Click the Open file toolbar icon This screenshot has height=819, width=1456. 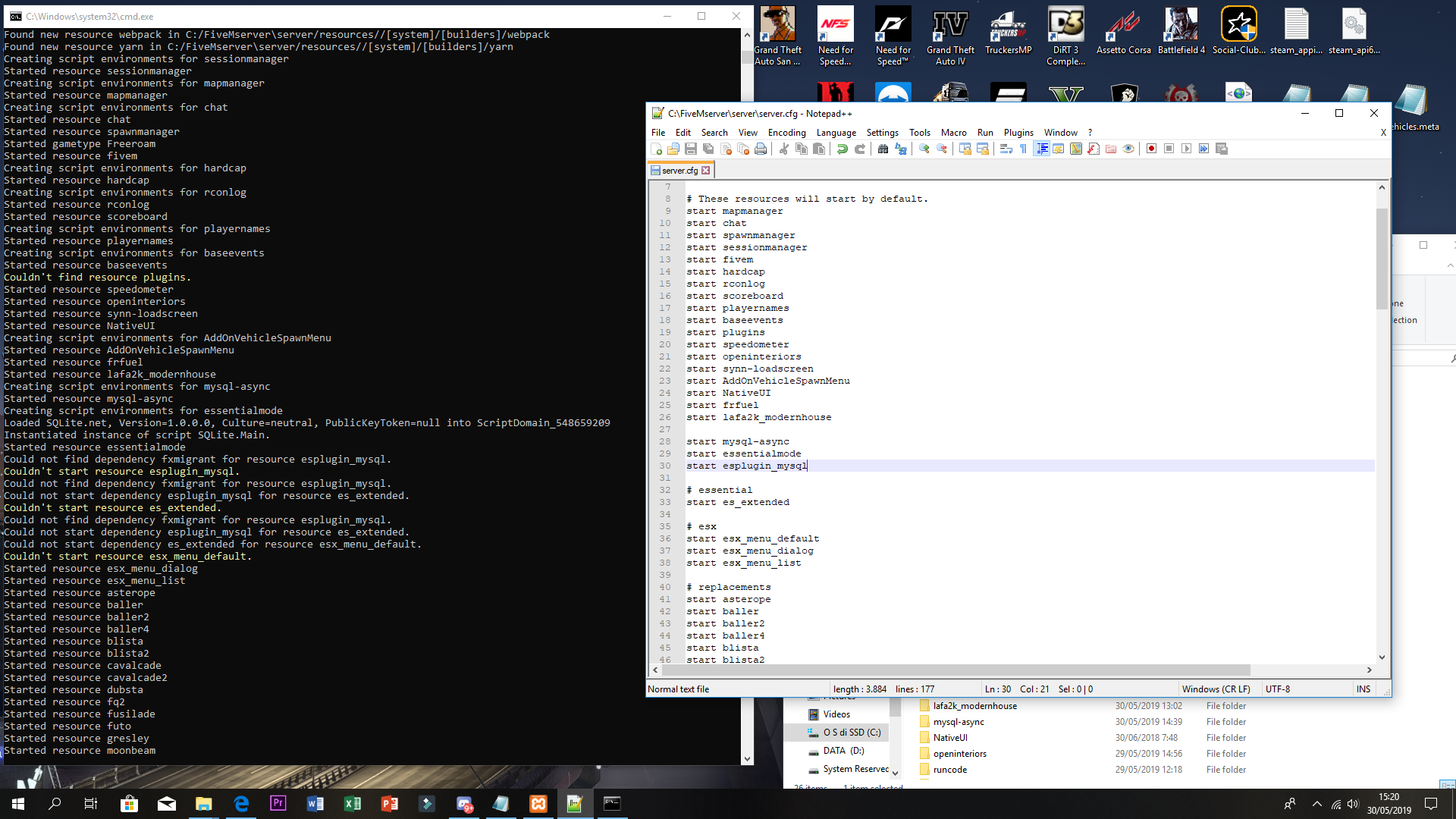click(x=673, y=149)
